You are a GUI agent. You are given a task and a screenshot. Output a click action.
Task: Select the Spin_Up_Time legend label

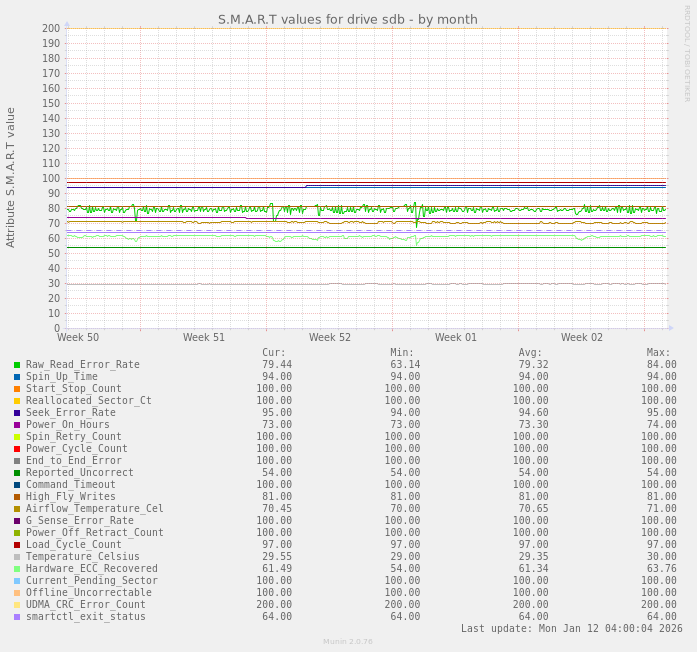(62, 376)
